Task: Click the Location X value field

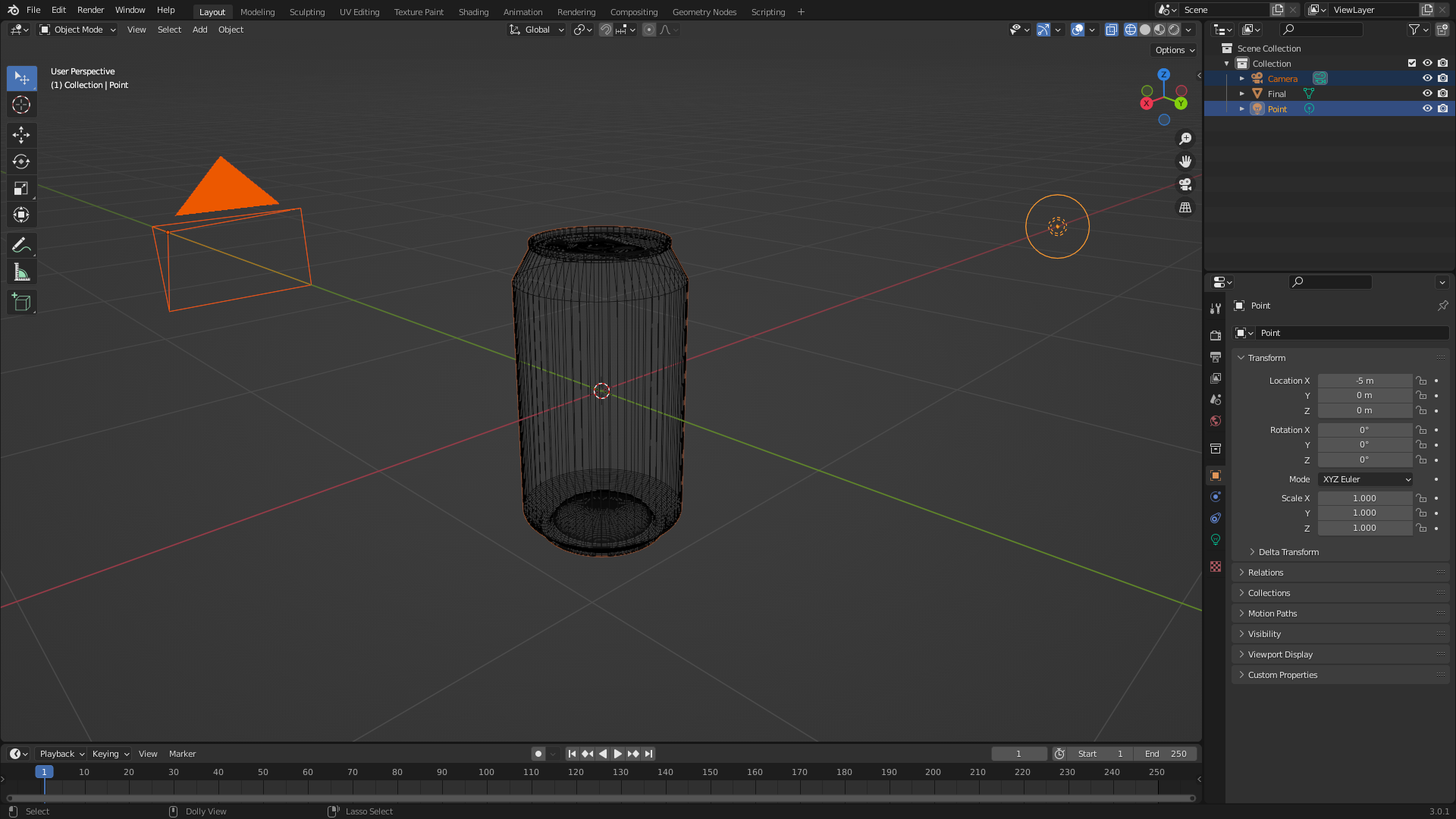Action: tap(1365, 381)
